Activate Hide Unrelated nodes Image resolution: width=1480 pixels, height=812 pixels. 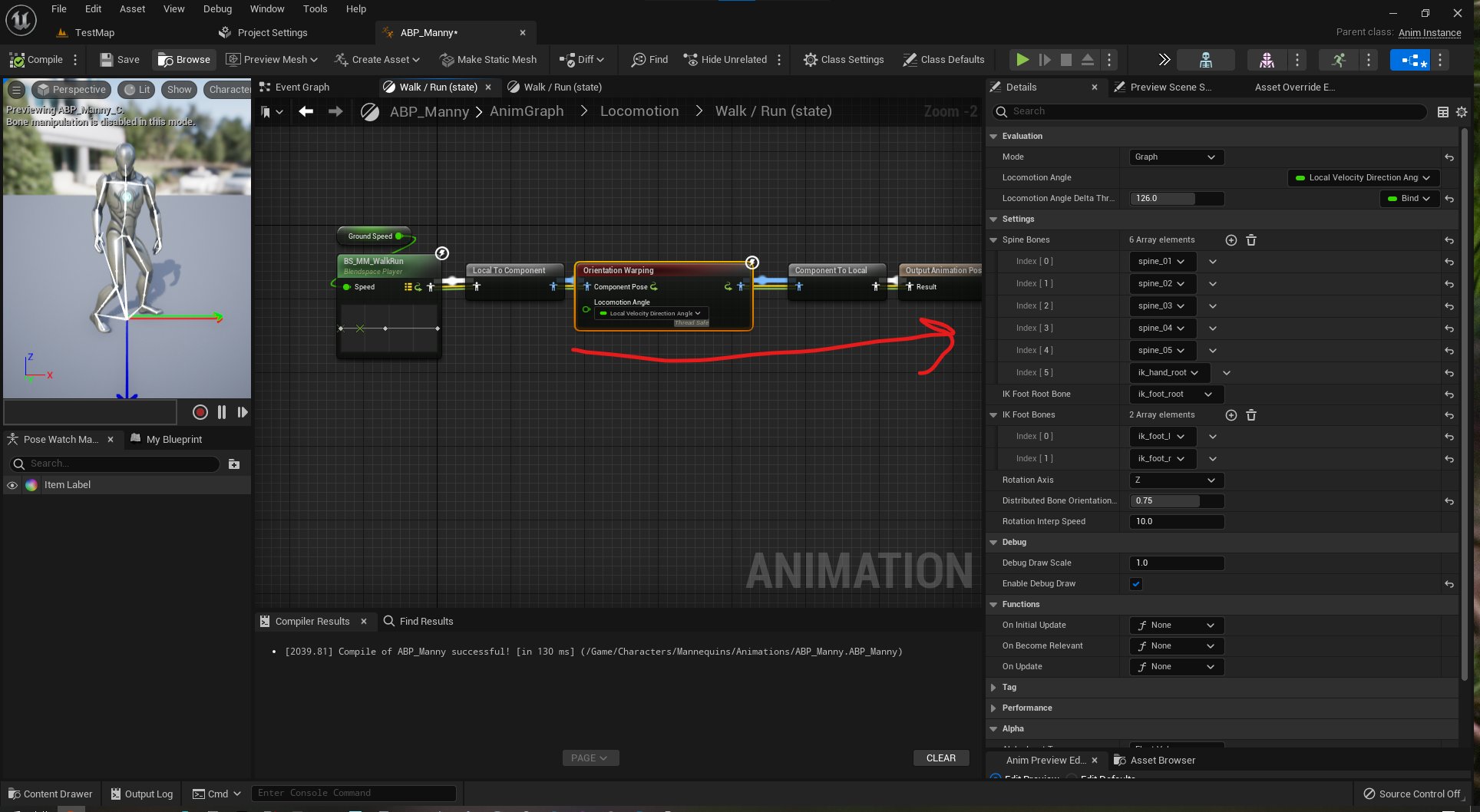(x=725, y=59)
